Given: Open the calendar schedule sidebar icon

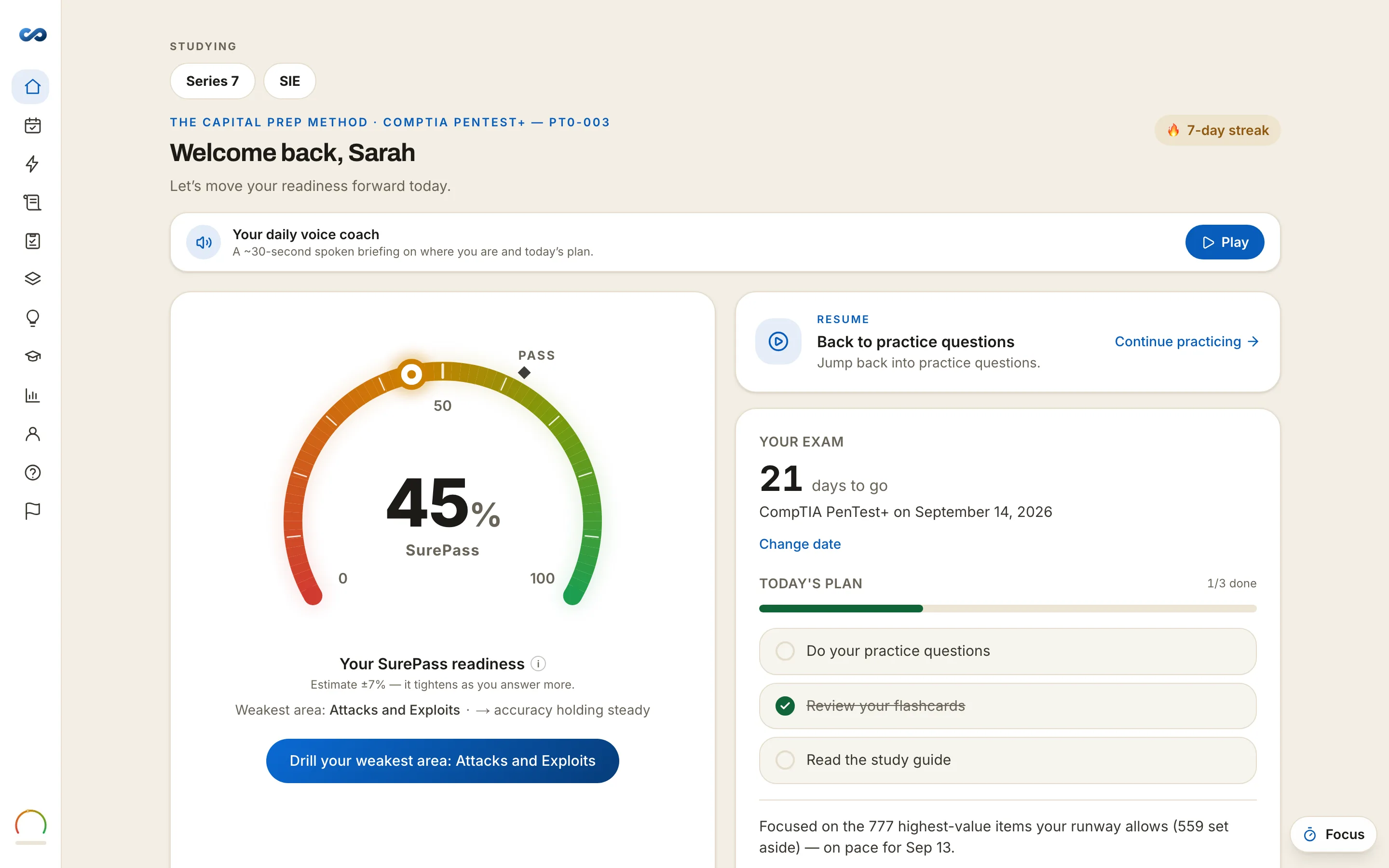Looking at the screenshot, I should point(32,125).
